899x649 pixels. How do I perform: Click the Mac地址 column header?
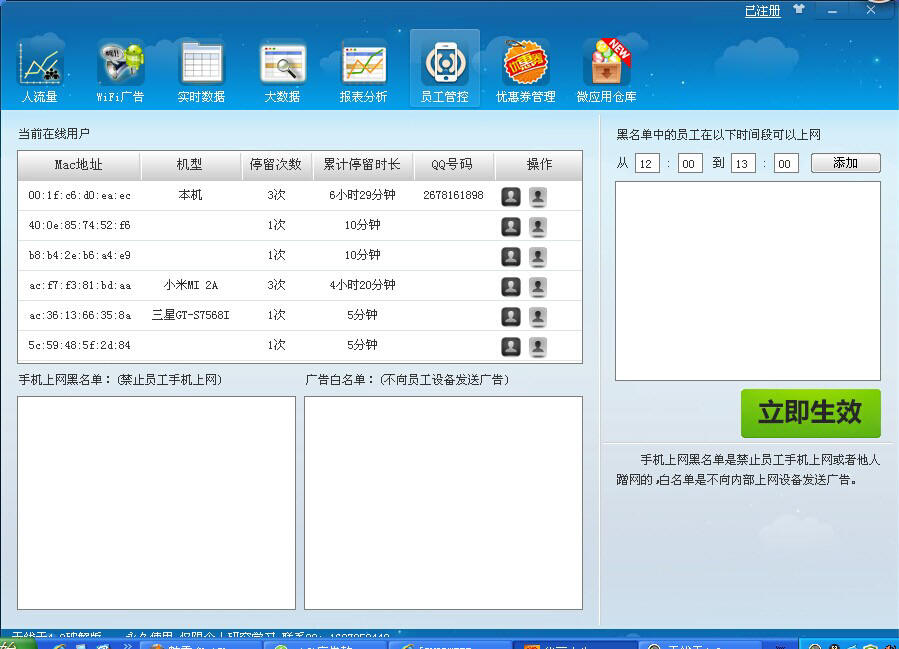coord(79,165)
